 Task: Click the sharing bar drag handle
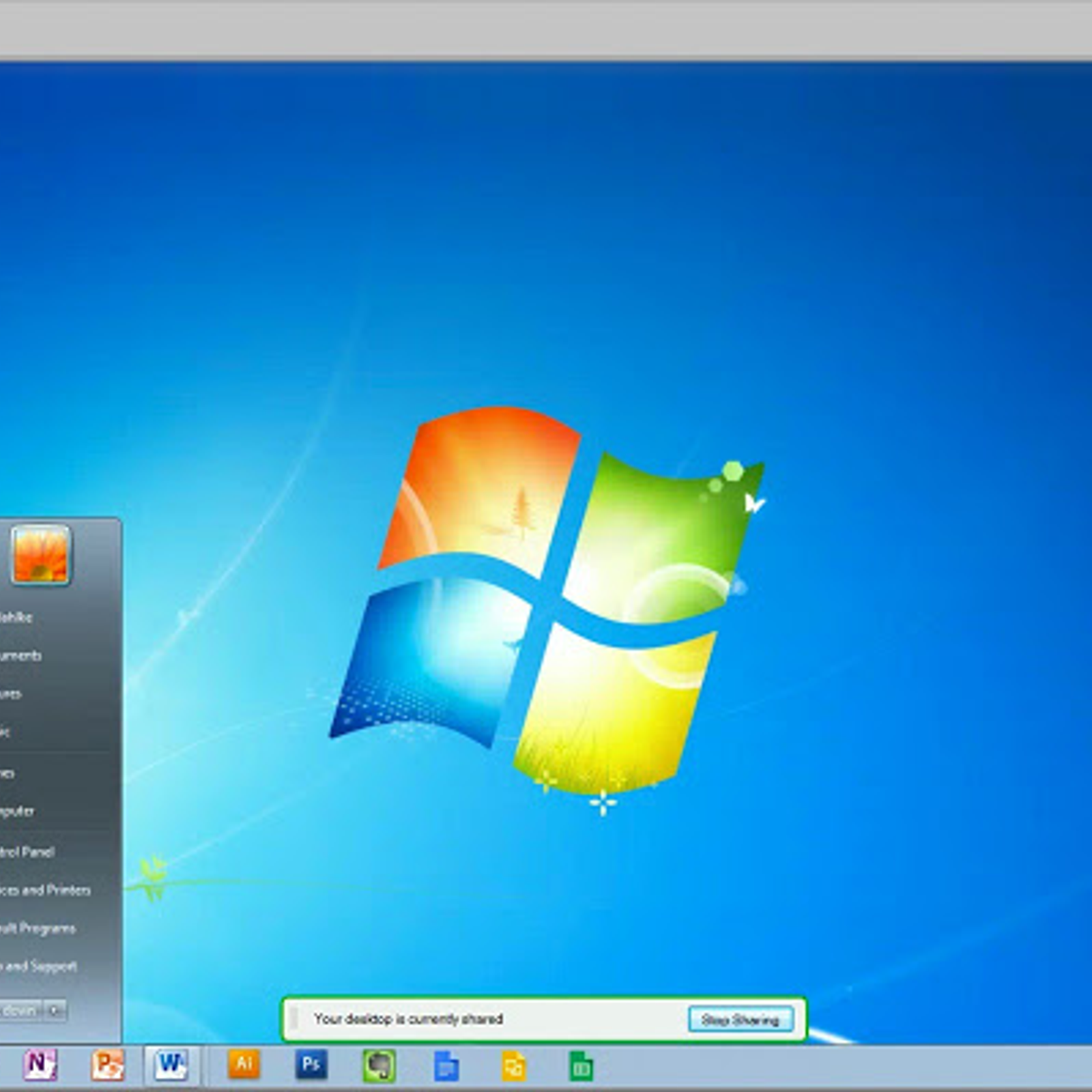(x=294, y=1019)
